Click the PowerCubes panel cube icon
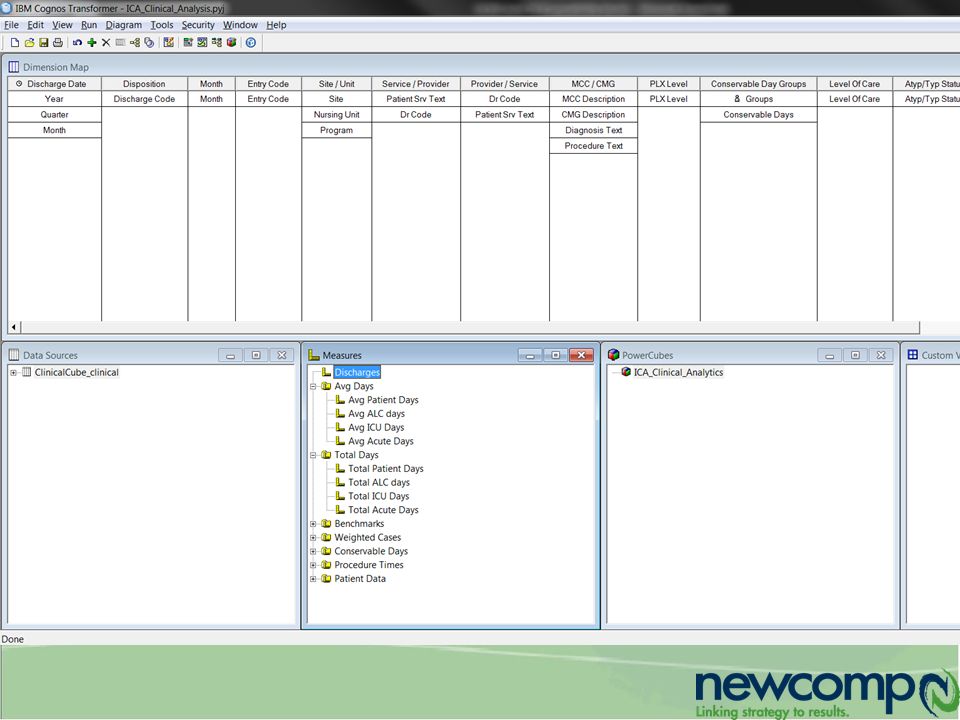Viewport: 960px width, 720px height. tap(613, 354)
